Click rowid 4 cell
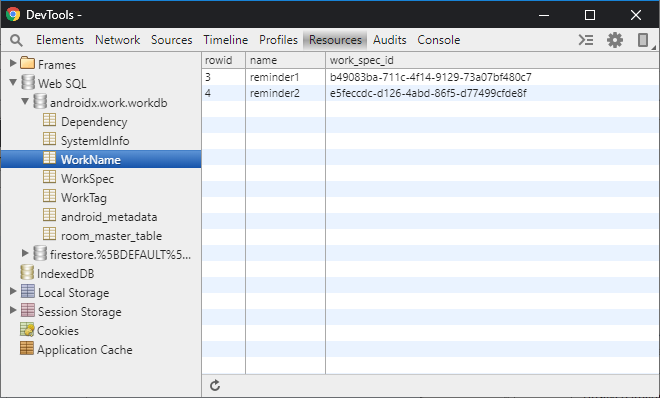The height and width of the screenshot is (398, 660). [224, 93]
